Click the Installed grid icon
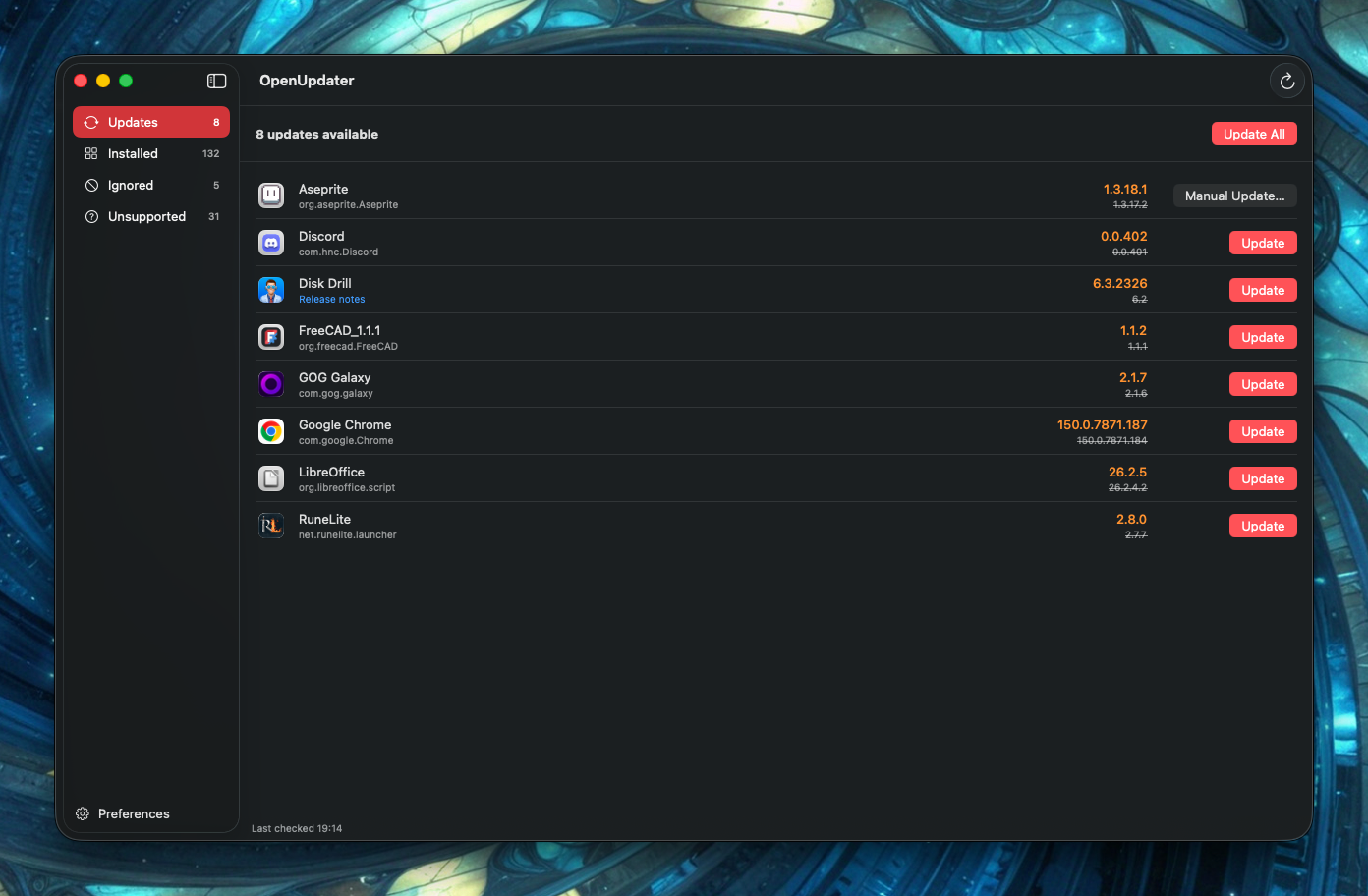Image resolution: width=1368 pixels, height=896 pixels. pos(91,153)
